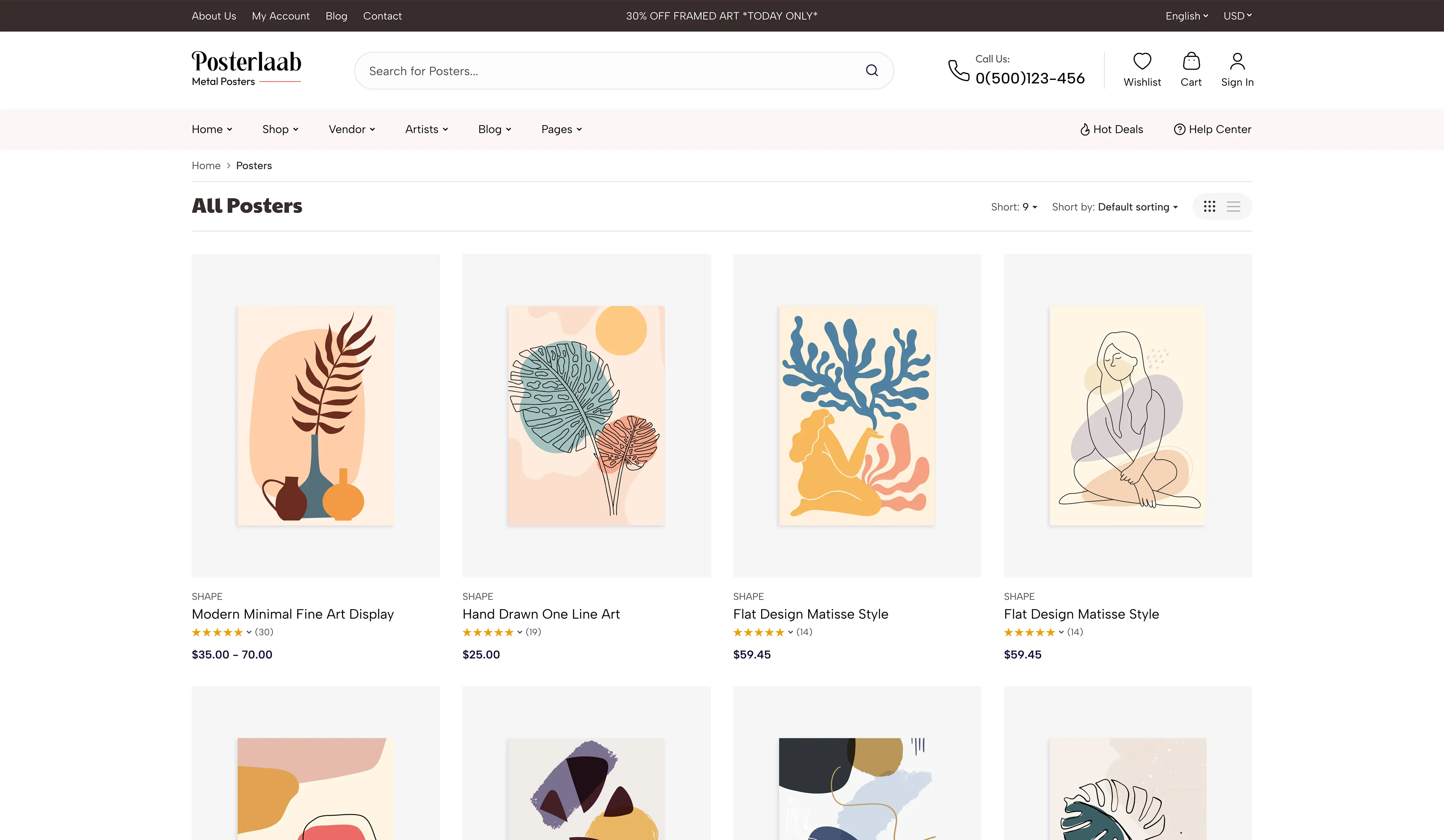Click the Help Center question icon

(x=1179, y=130)
